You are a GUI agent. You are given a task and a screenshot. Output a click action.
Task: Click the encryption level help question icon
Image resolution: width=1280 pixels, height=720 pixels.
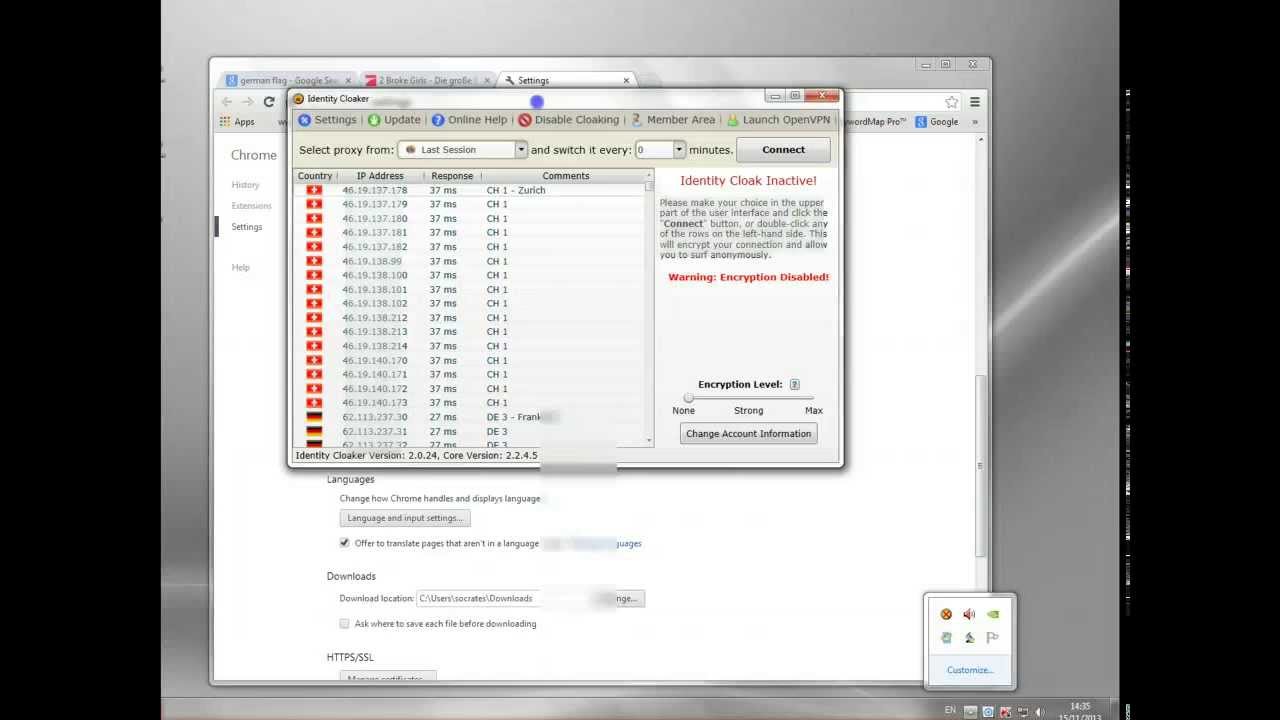tap(794, 384)
